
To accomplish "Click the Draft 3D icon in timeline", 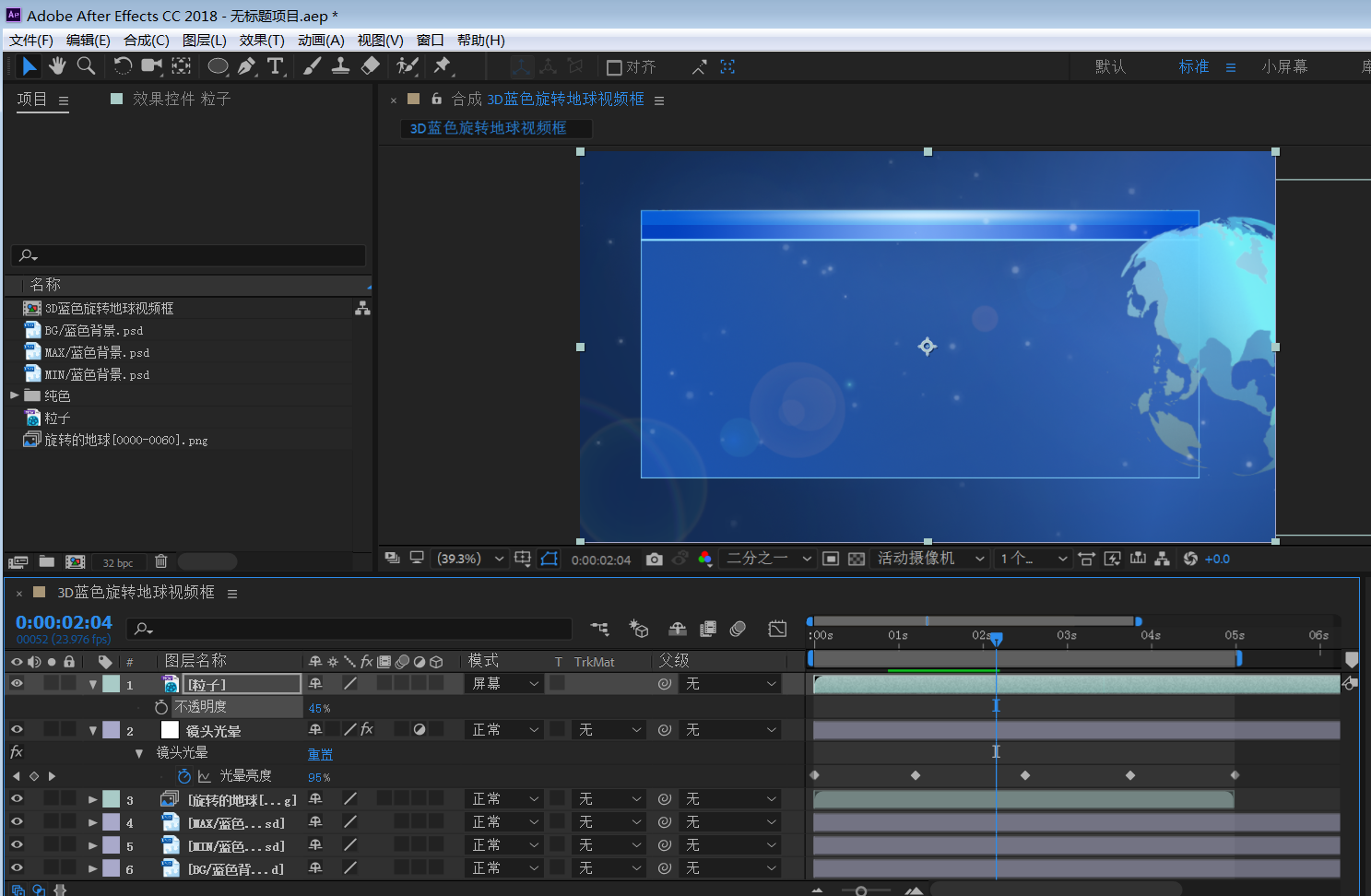I will click(x=639, y=629).
